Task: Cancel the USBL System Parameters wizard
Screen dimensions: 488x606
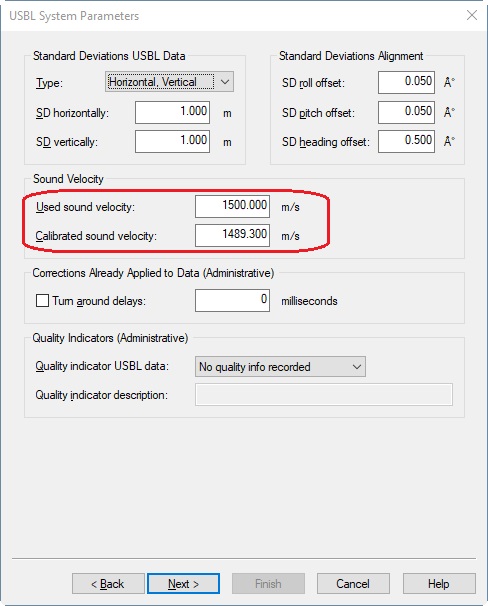Action: point(353,584)
